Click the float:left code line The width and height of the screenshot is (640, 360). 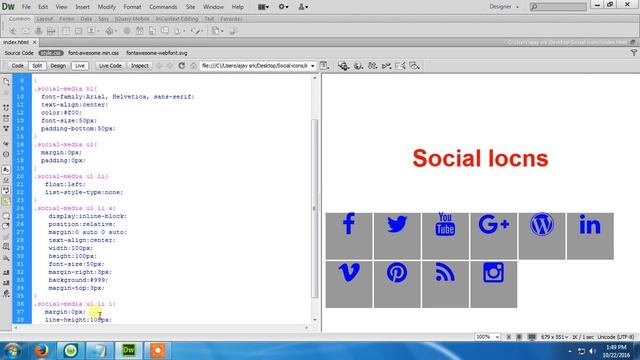[x=65, y=184]
